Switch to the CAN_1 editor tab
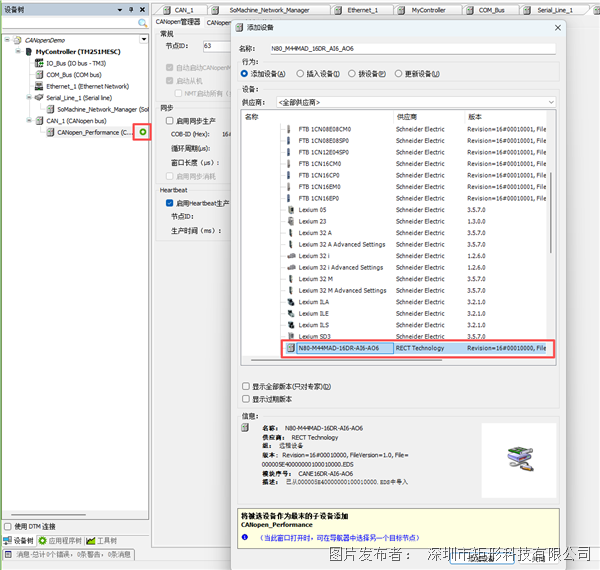This screenshot has height=570, width=600. 179,10
